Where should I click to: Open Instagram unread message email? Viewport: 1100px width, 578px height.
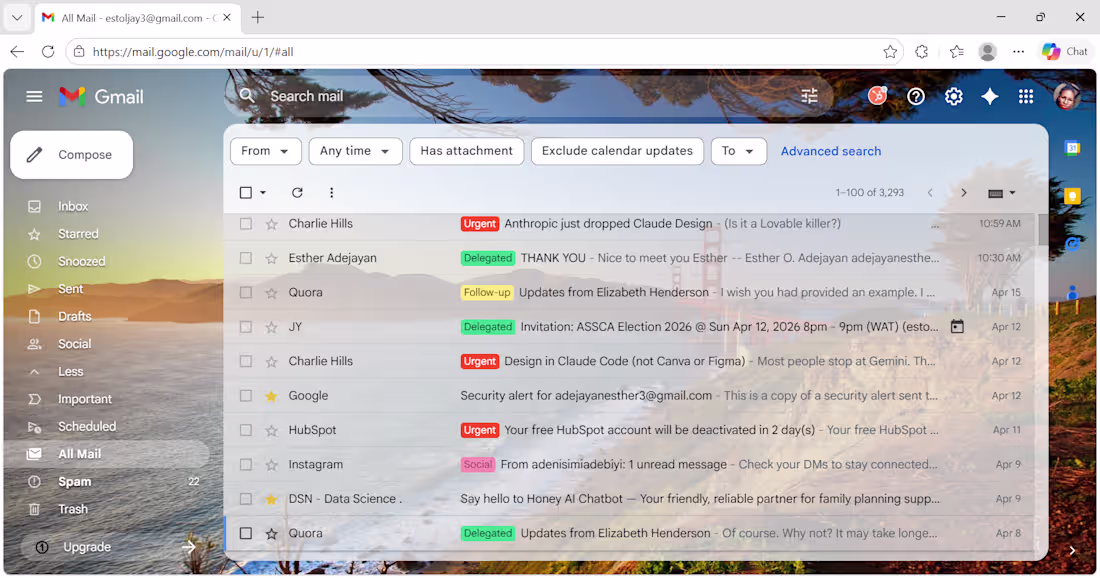point(629,464)
